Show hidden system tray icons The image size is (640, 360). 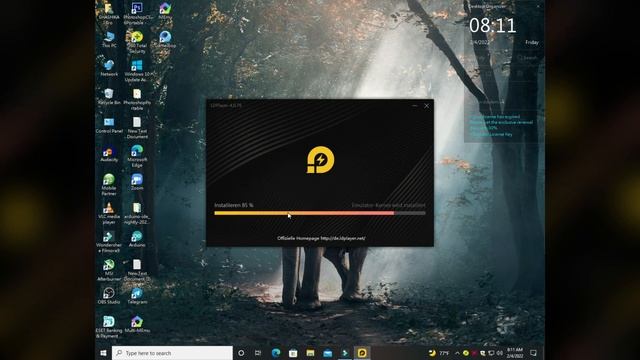pos(457,353)
